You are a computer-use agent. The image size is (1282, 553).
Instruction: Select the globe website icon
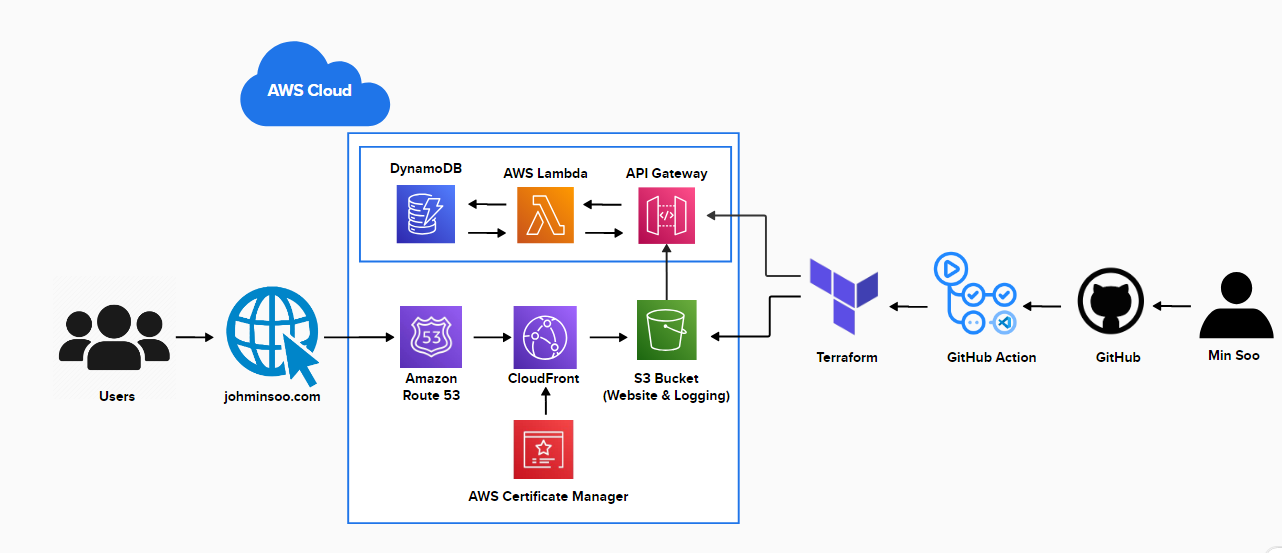click(x=272, y=337)
